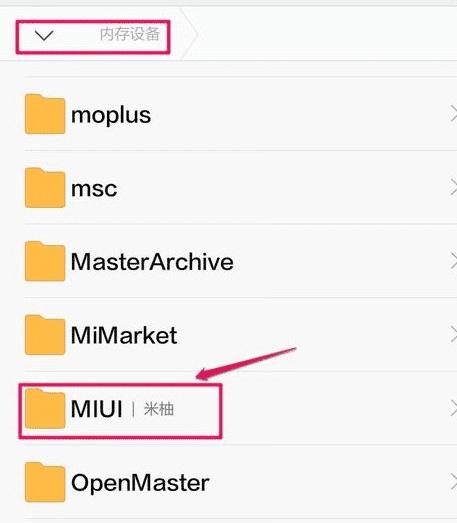Viewport: 457px width, 523px height.
Task: Open the moplus folder icon
Action: point(45,114)
